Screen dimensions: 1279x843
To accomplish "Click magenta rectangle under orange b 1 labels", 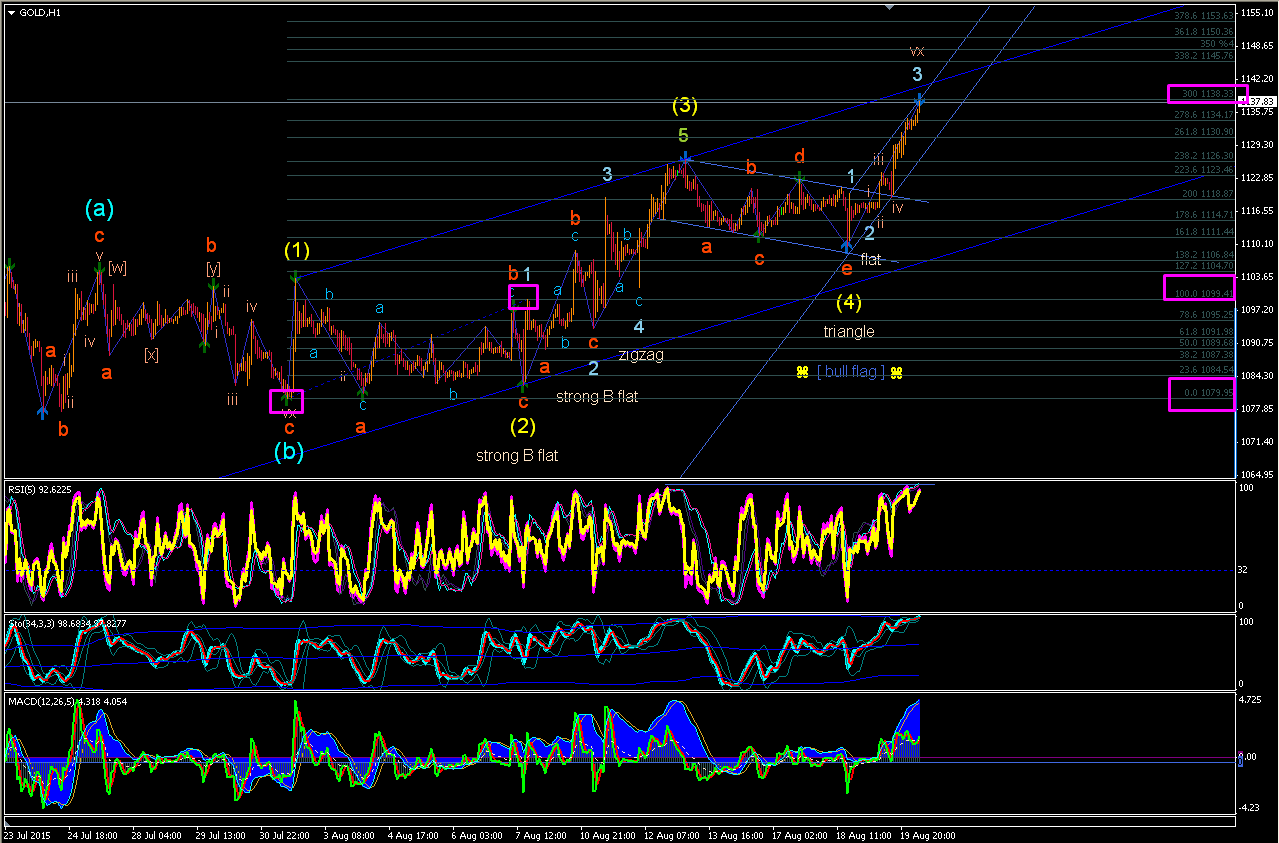I will (524, 297).
